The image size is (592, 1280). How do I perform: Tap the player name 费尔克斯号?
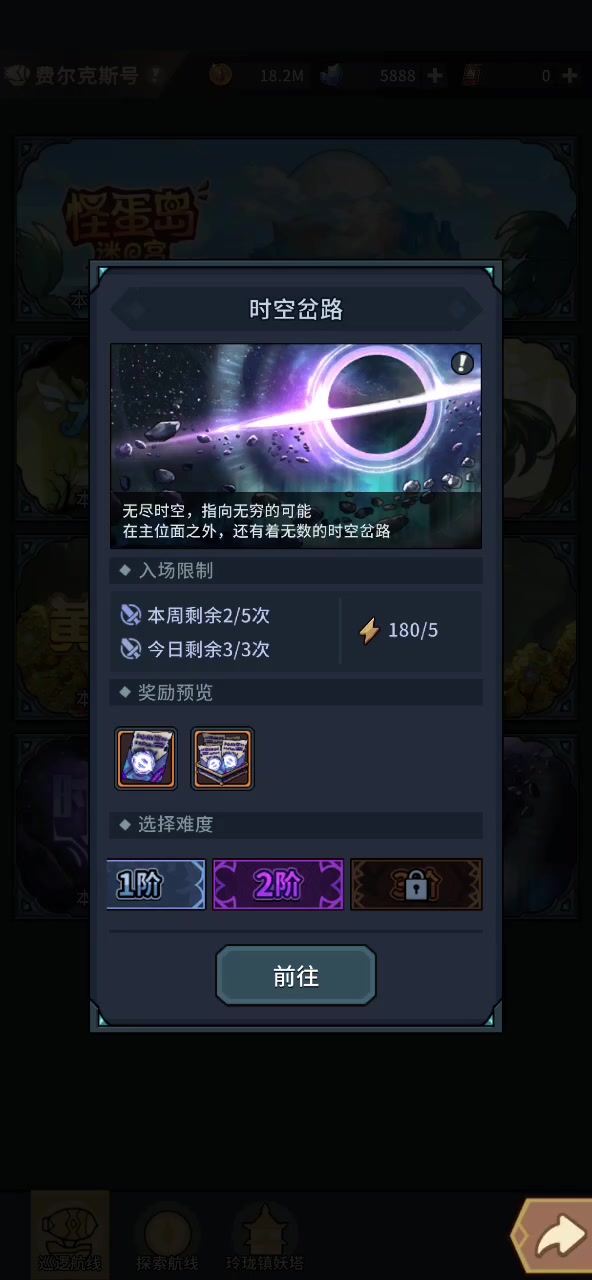[87, 75]
